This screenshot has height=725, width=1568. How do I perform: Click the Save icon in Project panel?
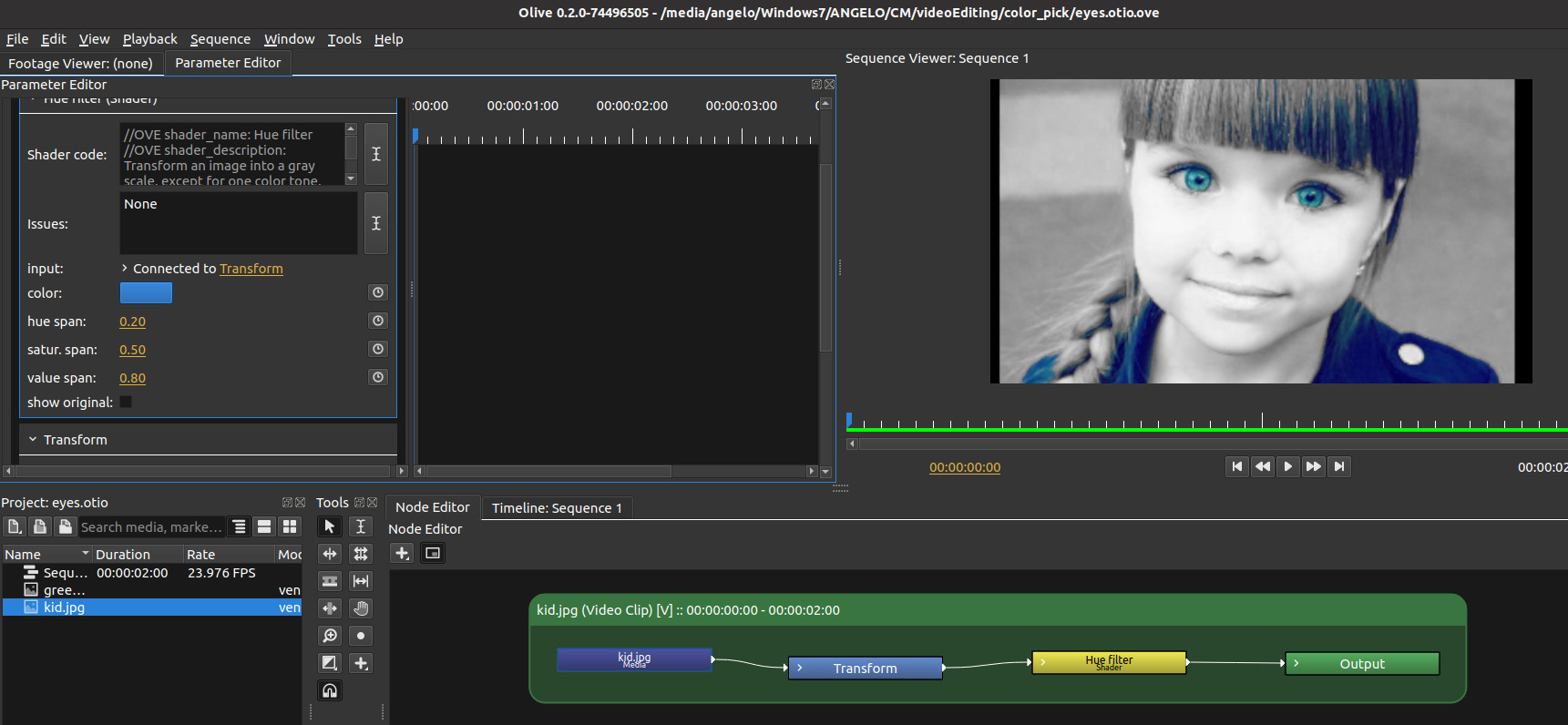[x=65, y=526]
